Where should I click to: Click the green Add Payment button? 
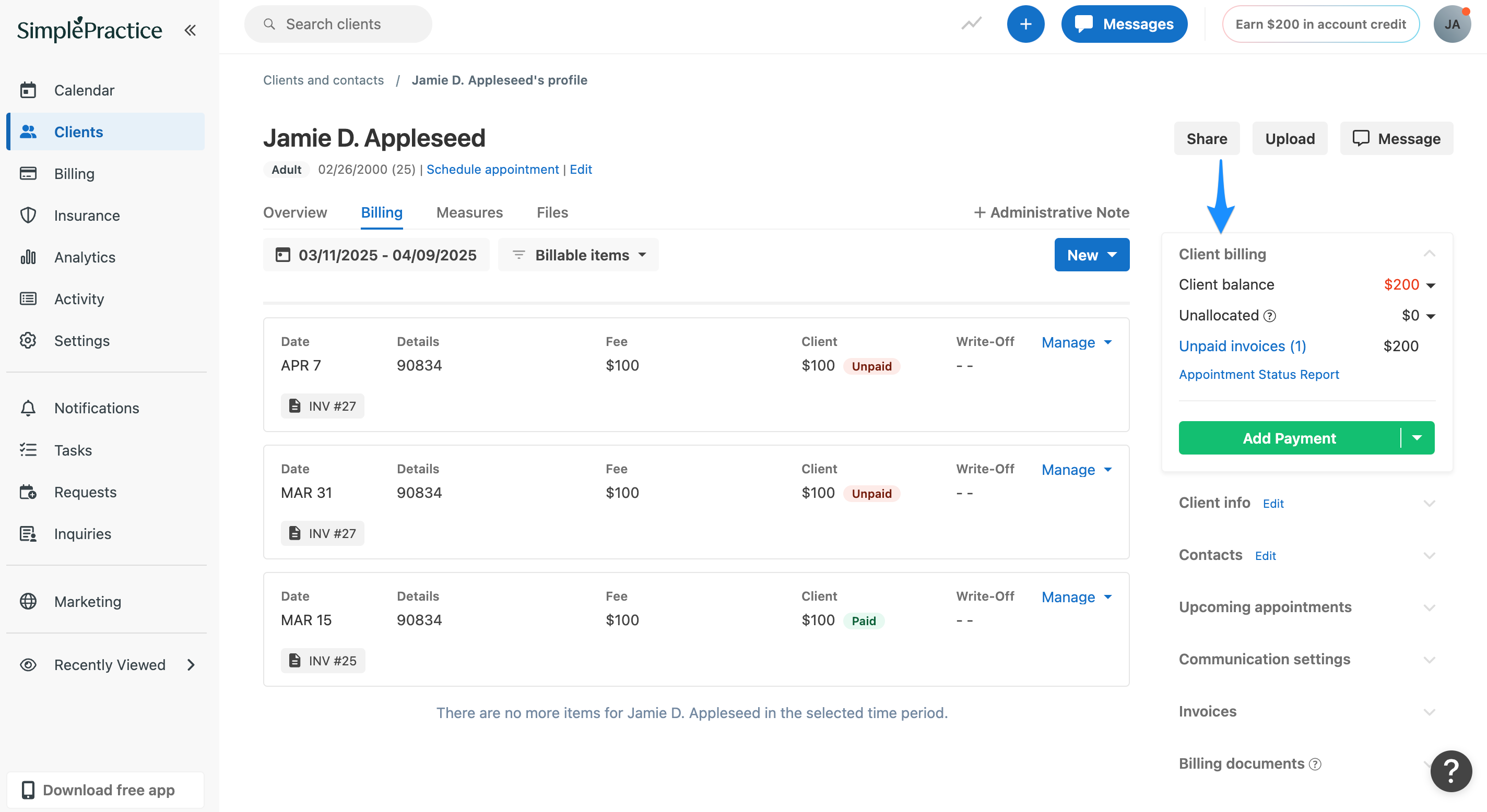point(1289,438)
